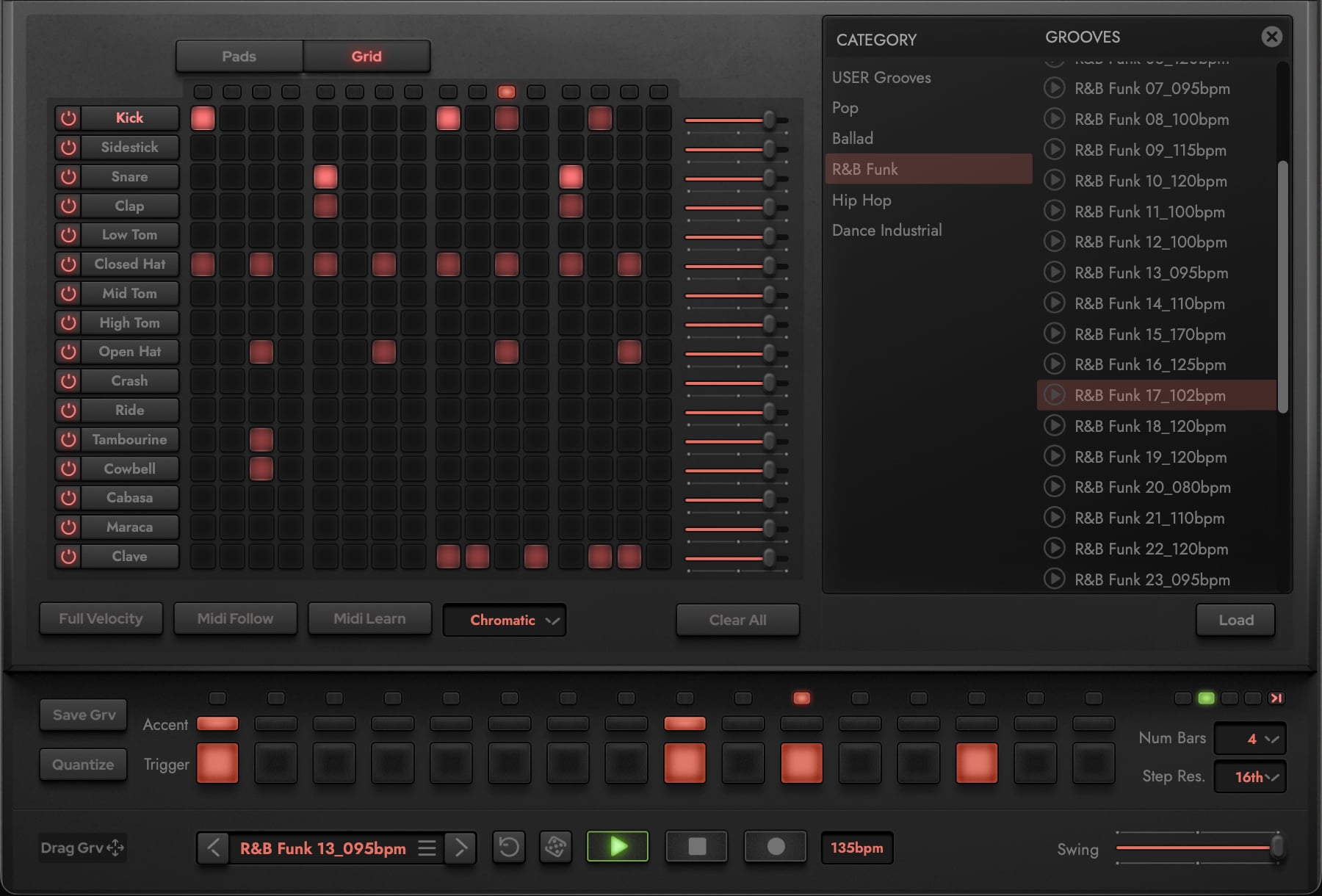The height and width of the screenshot is (896, 1322).
Task: Open the Num Bars dropdown
Action: (x=1250, y=739)
